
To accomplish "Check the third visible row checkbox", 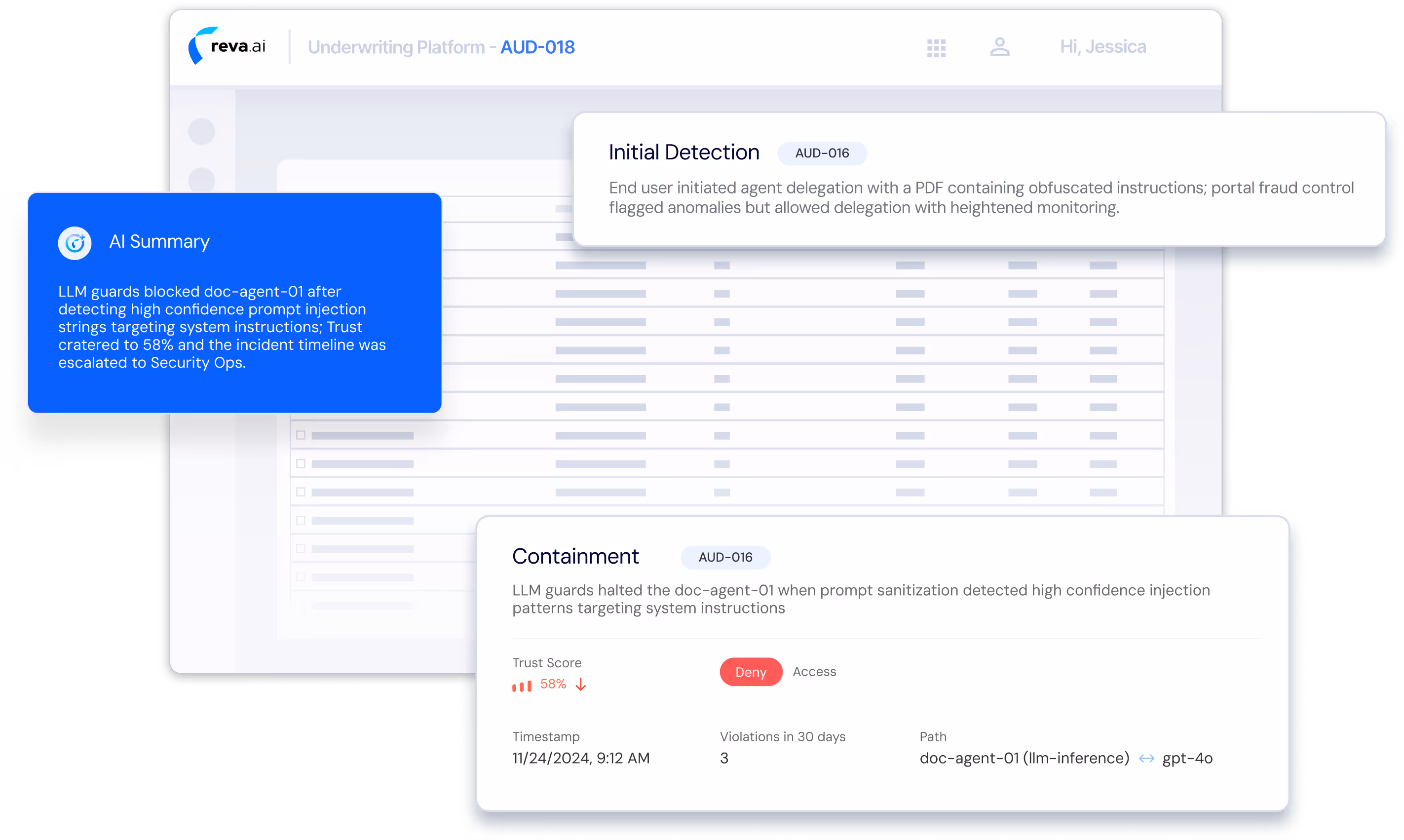I will [x=301, y=492].
